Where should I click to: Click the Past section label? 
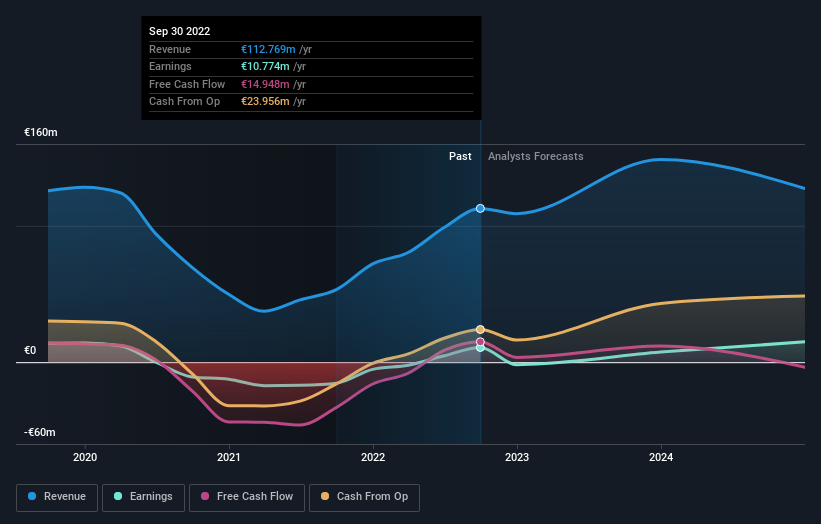coord(460,156)
